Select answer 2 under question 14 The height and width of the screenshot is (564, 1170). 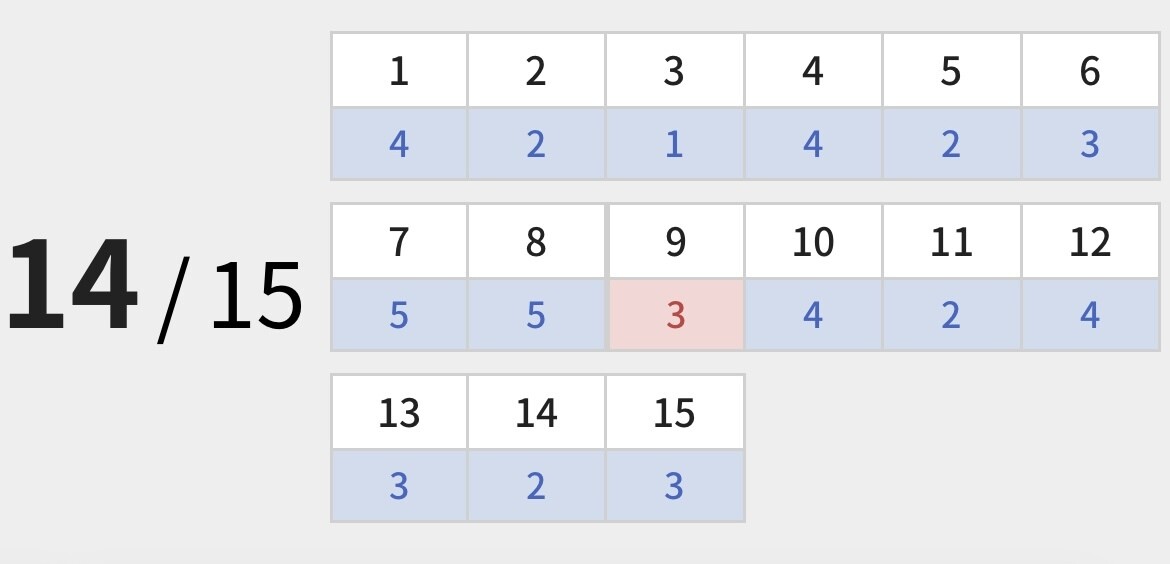point(536,486)
